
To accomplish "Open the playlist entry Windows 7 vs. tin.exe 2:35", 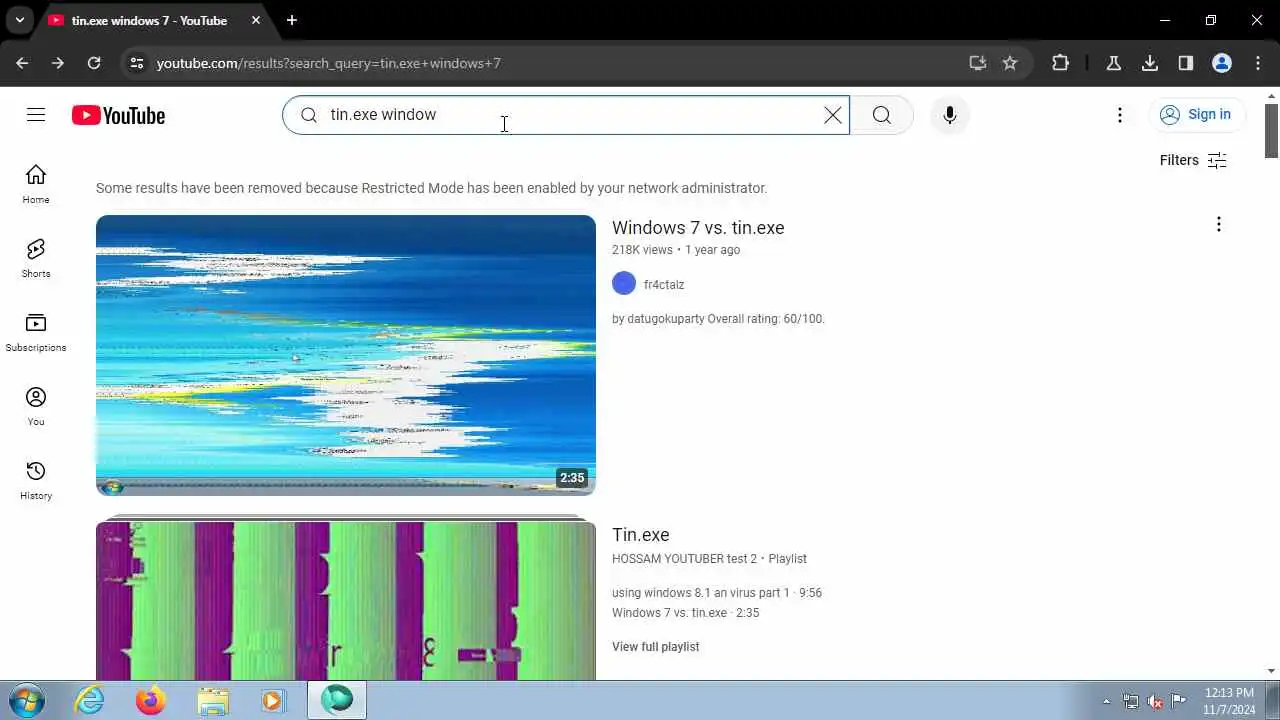I will pyautogui.click(x=686, y=613).
